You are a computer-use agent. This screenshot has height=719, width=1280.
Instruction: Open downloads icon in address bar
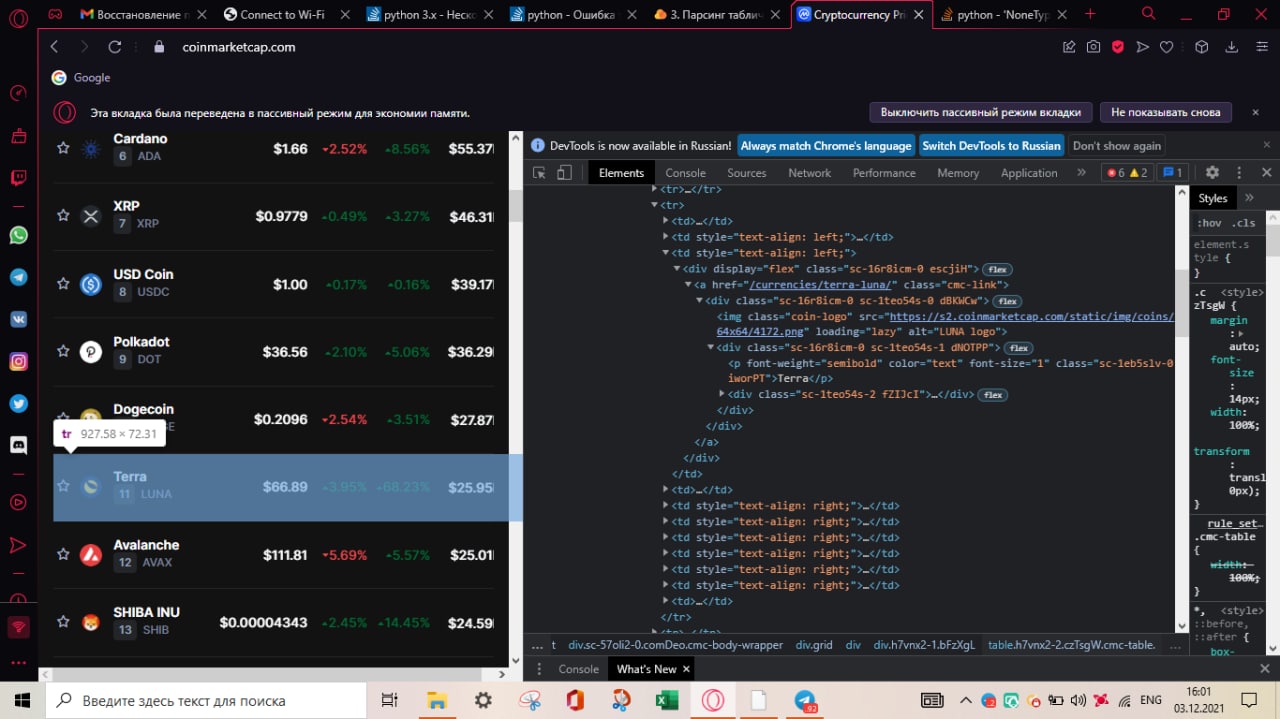pos(1232,47)
